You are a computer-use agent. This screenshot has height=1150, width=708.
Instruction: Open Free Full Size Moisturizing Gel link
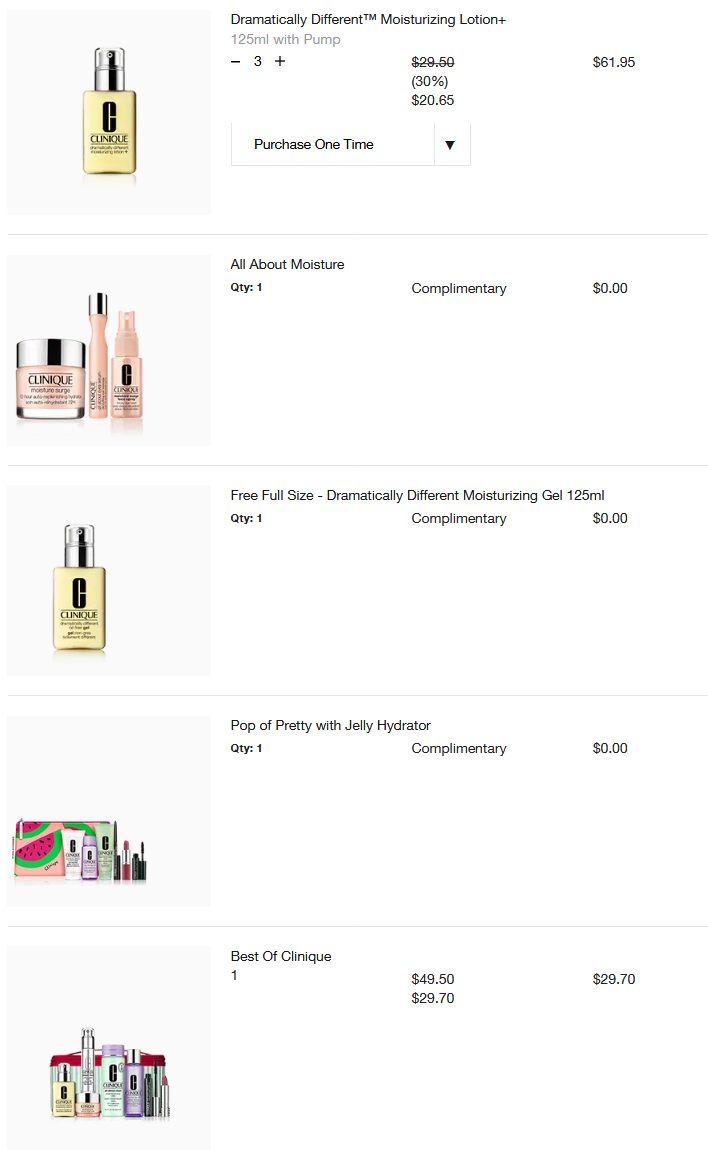click(x=417, y=495)
